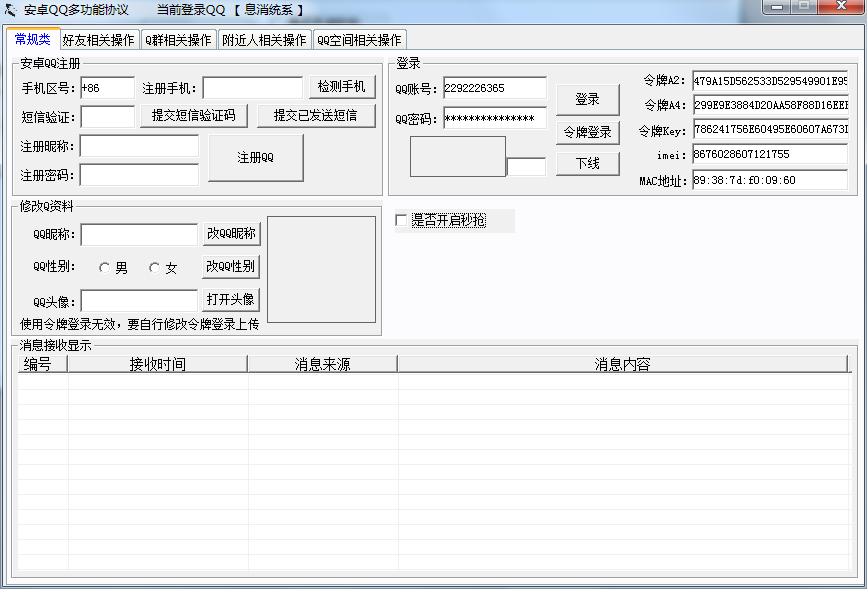Focus the small captcha input beside the image box

526,167
